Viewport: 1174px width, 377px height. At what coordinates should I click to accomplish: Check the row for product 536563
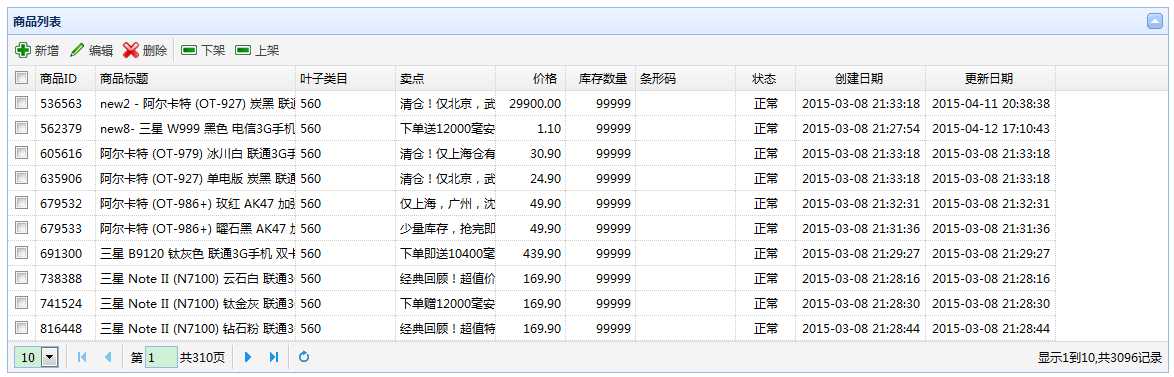pyautogui.click(x=22, y=103)
